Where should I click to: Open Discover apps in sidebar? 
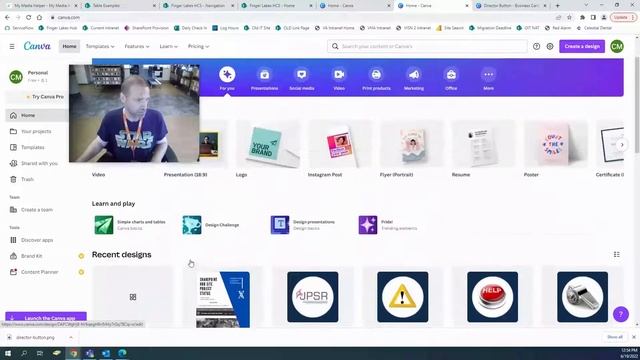click(37, 240)
